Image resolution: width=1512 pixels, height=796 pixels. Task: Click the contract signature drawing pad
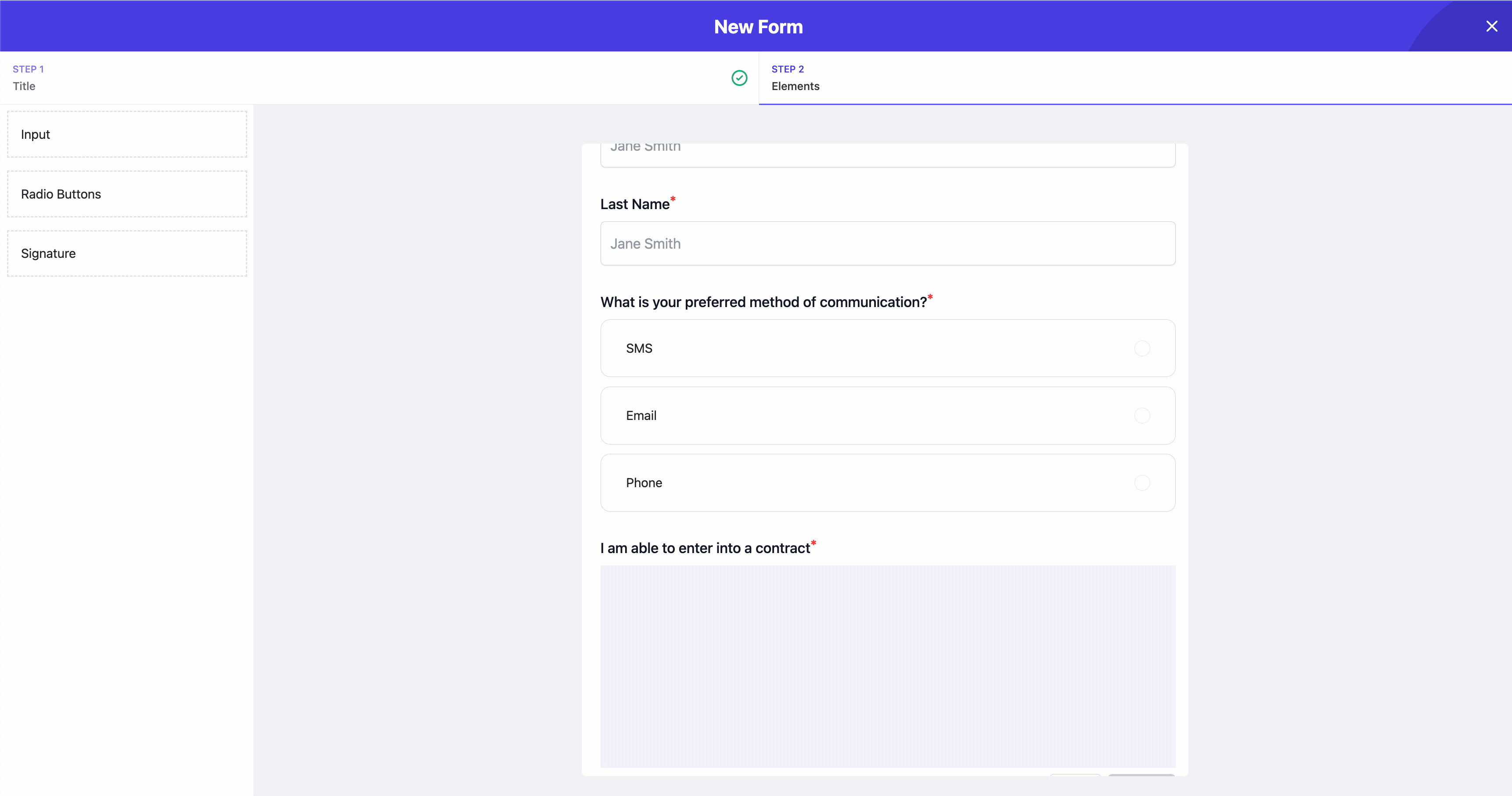click(887, 667)
